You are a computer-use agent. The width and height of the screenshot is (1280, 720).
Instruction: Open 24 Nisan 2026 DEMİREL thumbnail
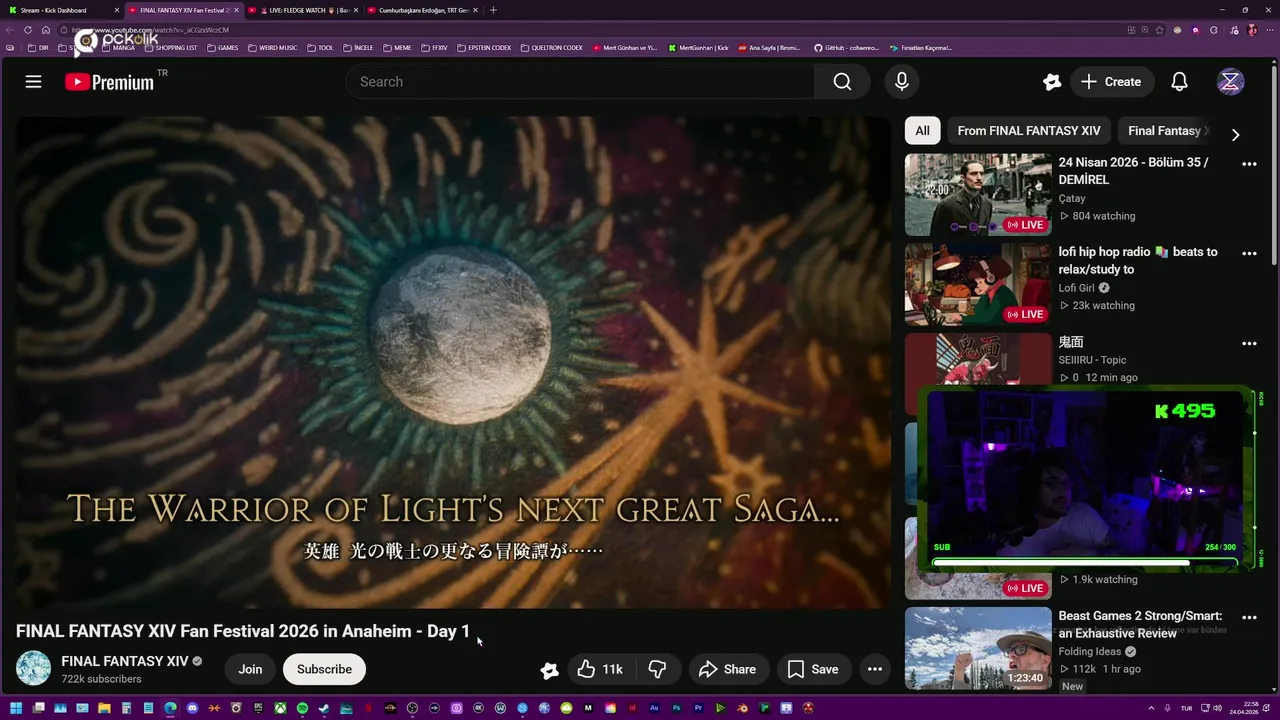point(978,194)
